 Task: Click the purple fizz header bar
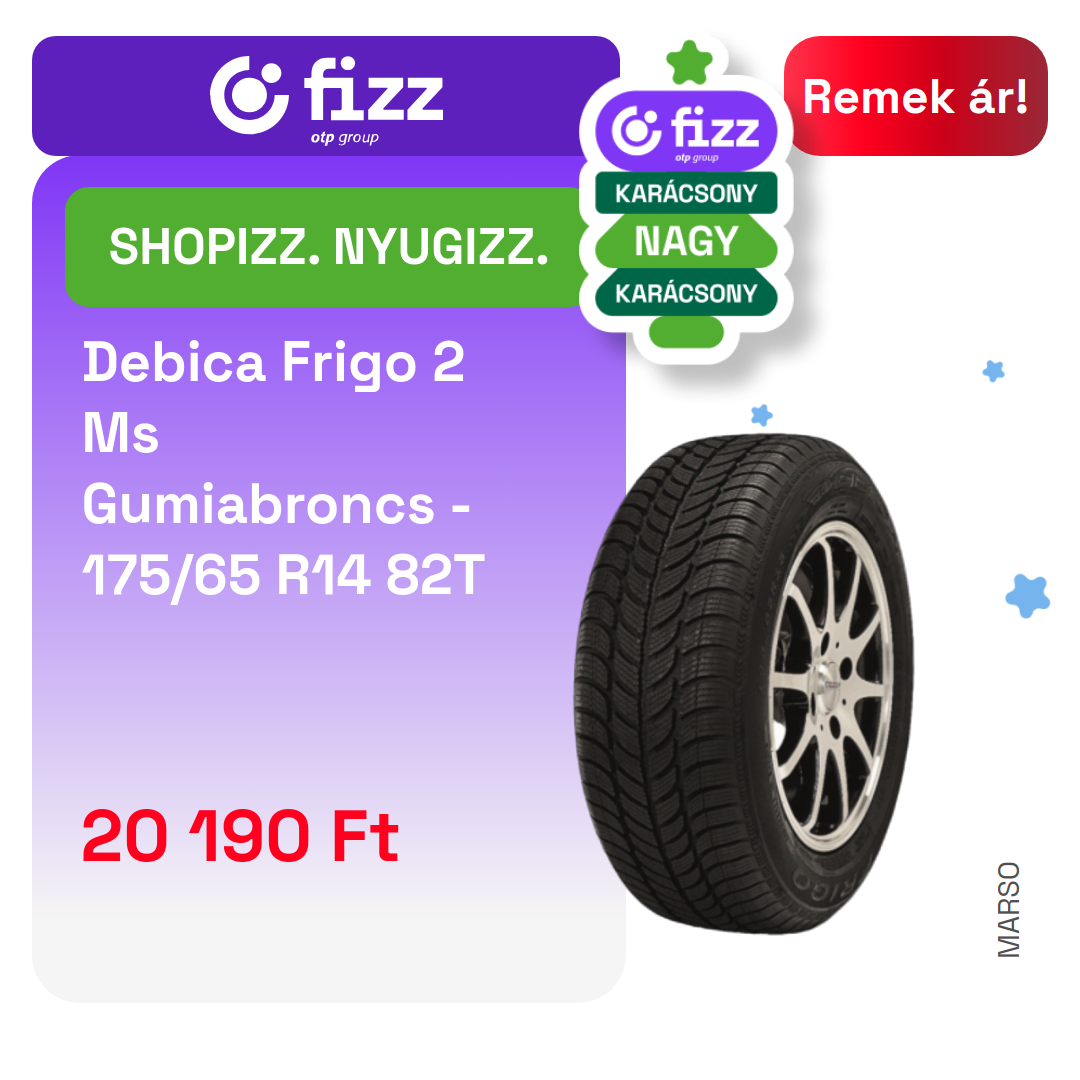(x=326, y=96)
